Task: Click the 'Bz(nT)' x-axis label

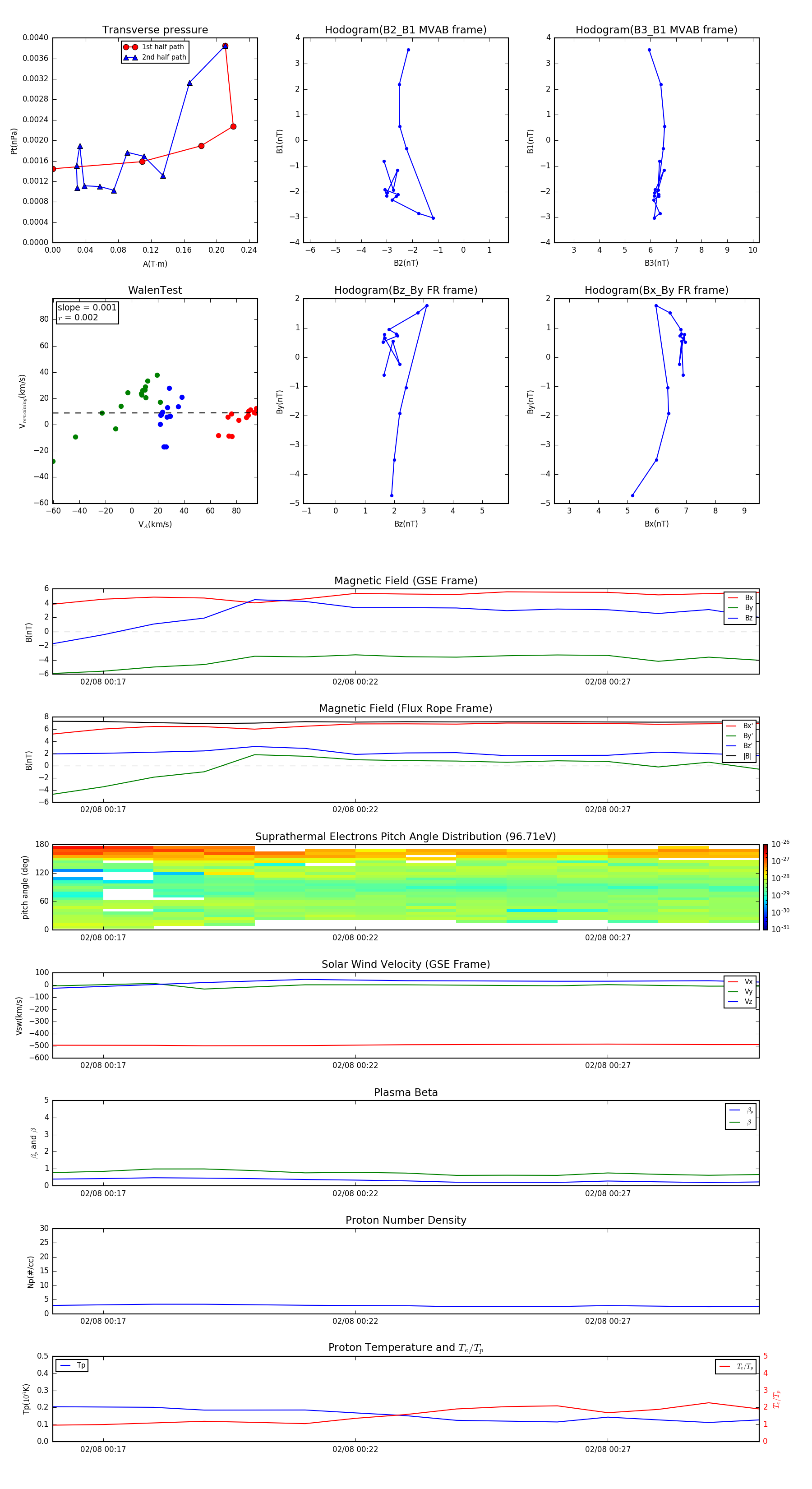Action: (x=406, y=524)
